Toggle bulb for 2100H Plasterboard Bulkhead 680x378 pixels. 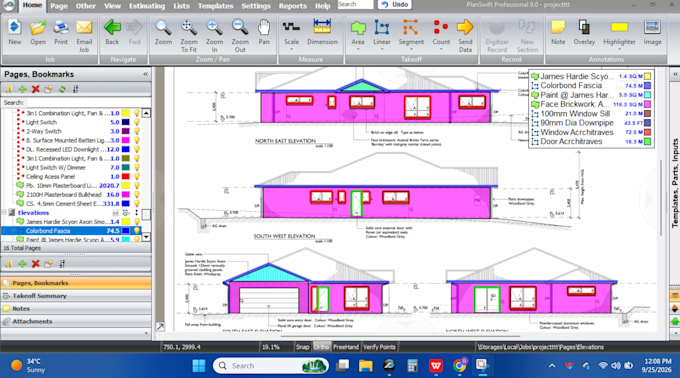(137, 195)
